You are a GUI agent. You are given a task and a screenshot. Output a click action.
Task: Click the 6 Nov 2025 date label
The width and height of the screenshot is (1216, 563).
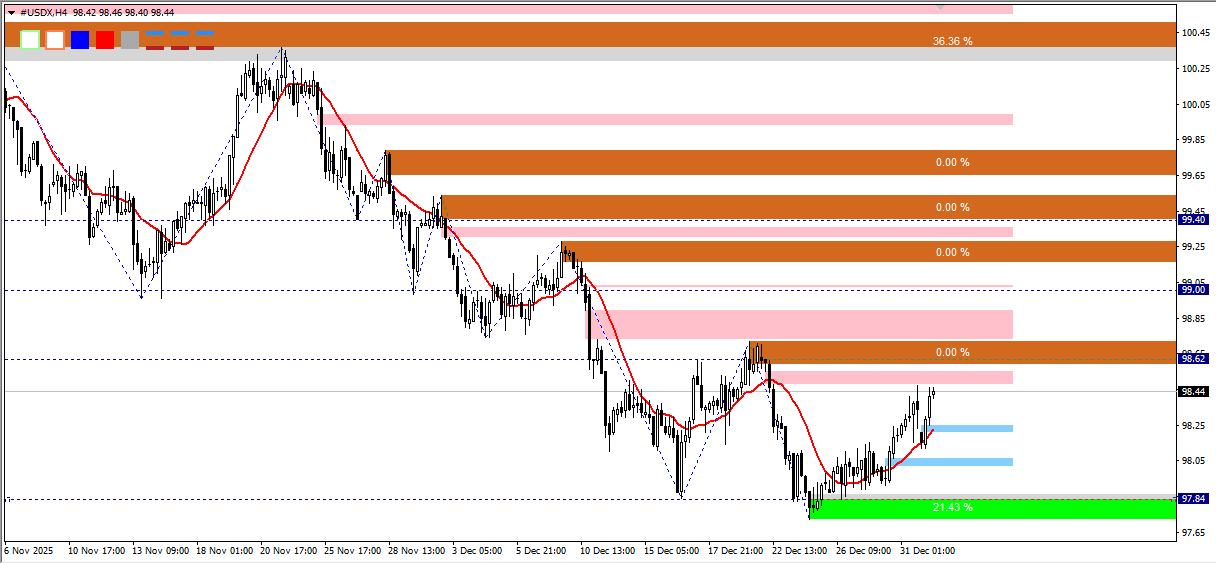[x=28, y=550]
